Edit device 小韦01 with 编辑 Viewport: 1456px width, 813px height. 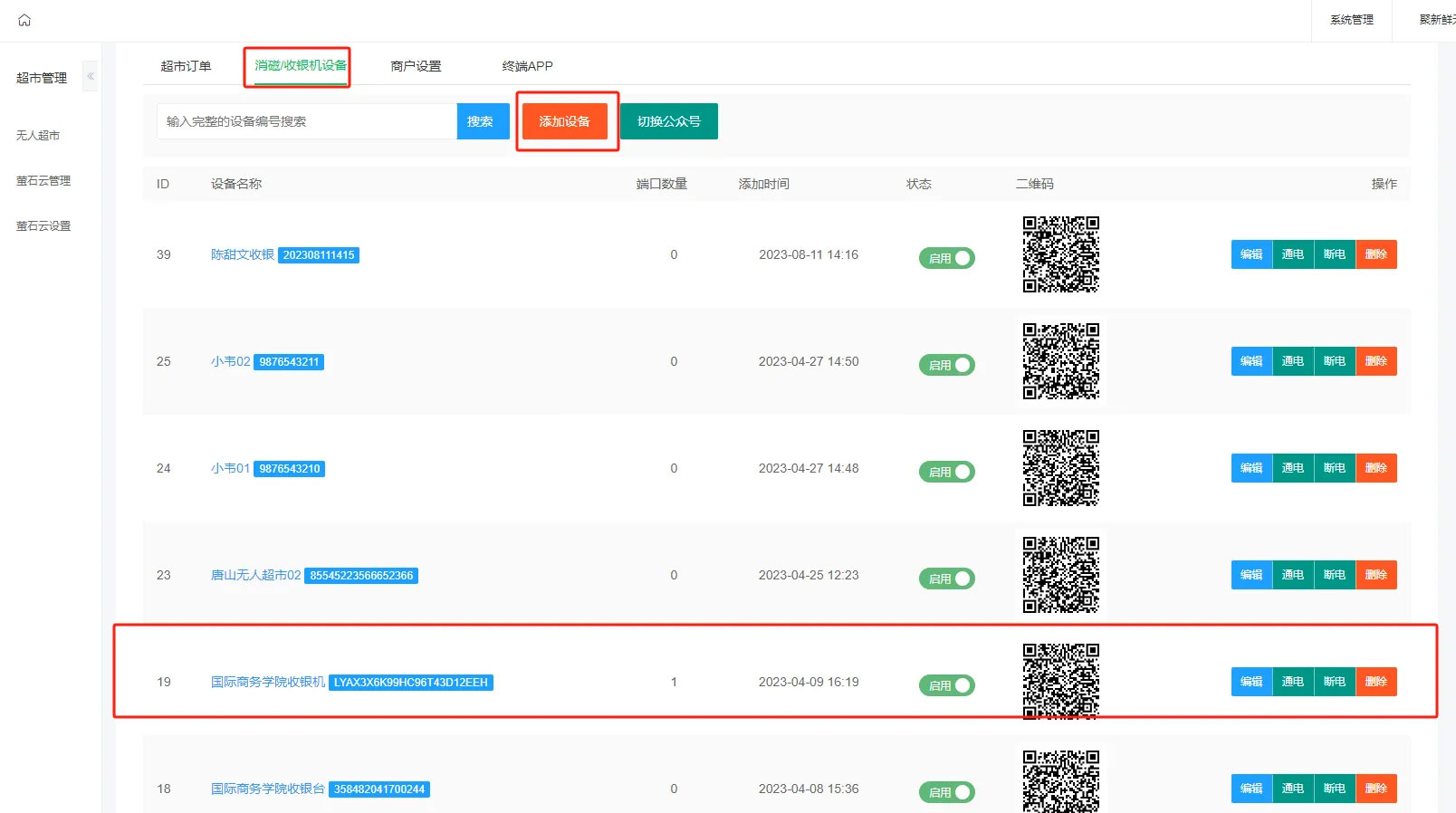tap(1251, 468)
